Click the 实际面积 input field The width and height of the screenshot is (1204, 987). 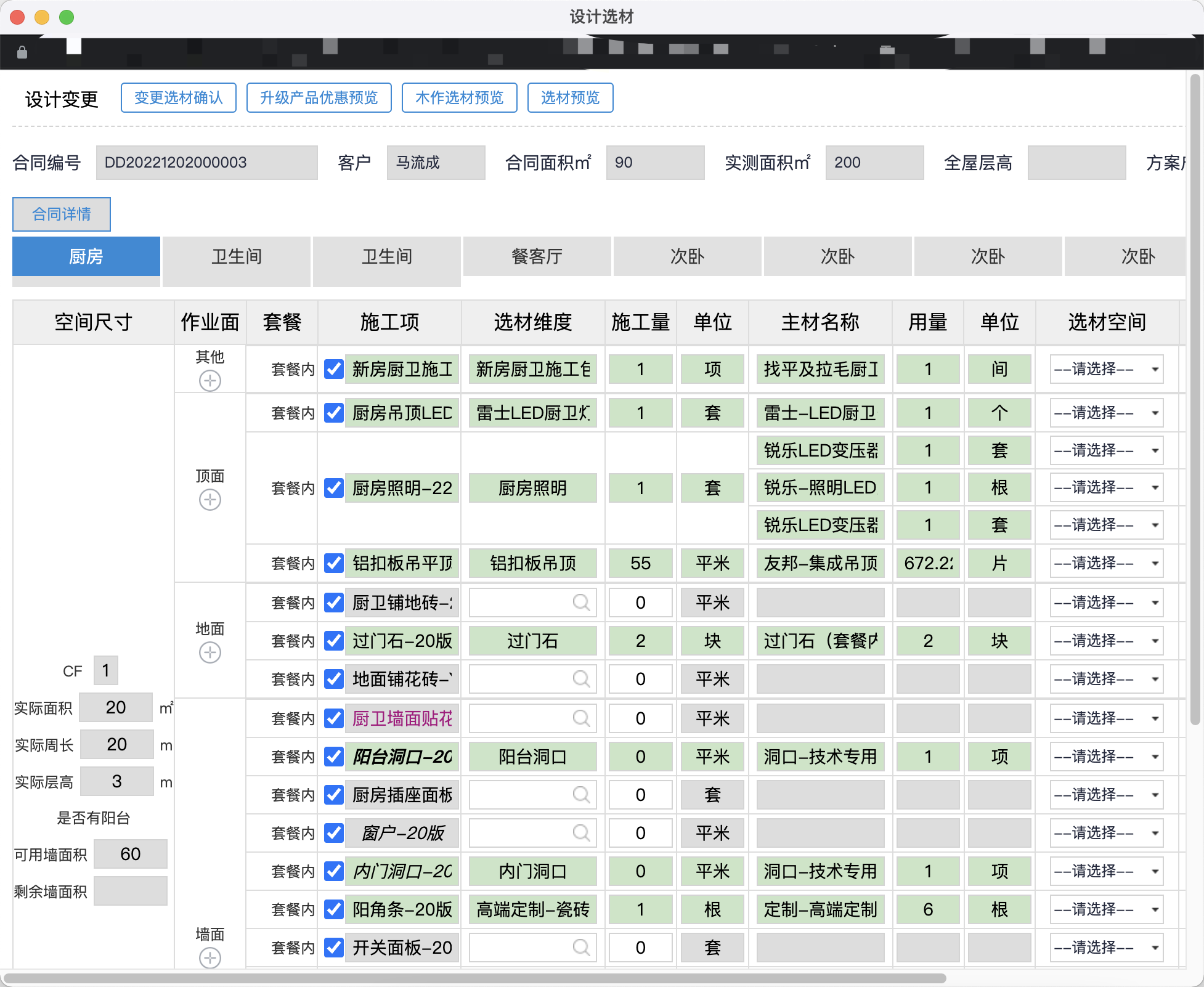[116, 707]
